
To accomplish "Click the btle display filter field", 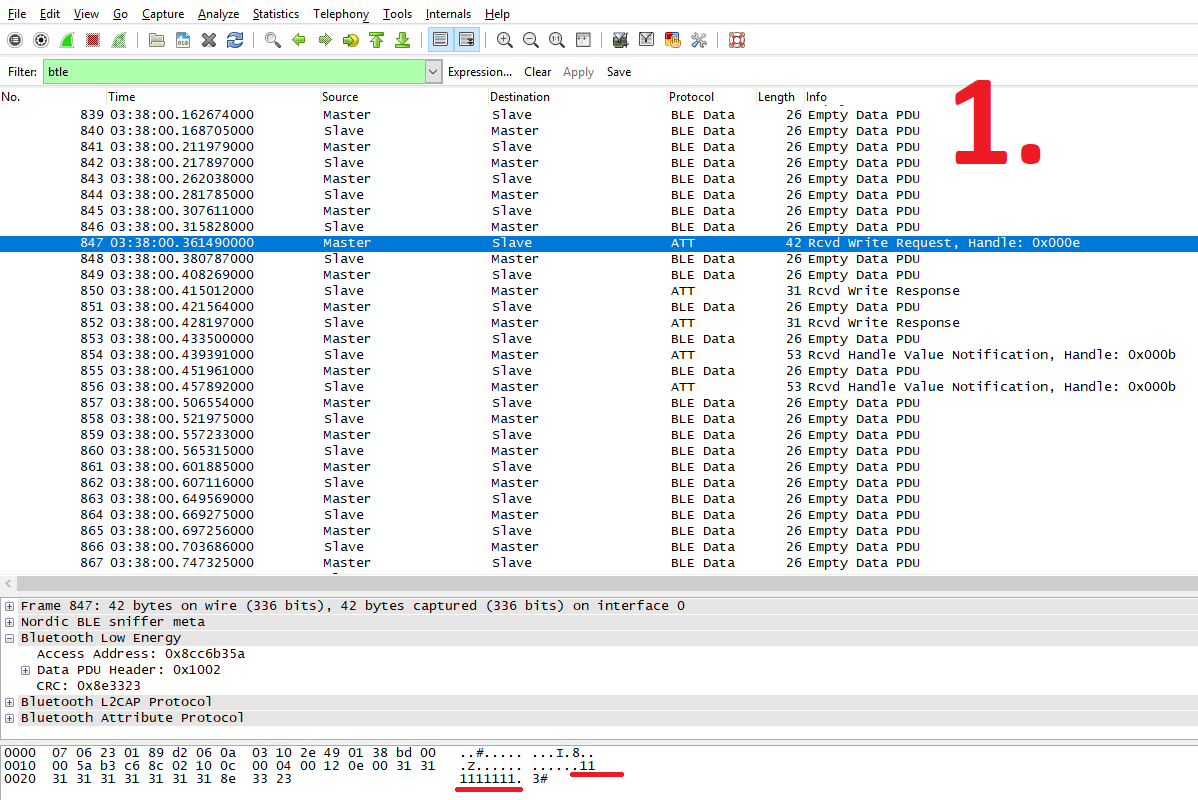I will point(233,72).
